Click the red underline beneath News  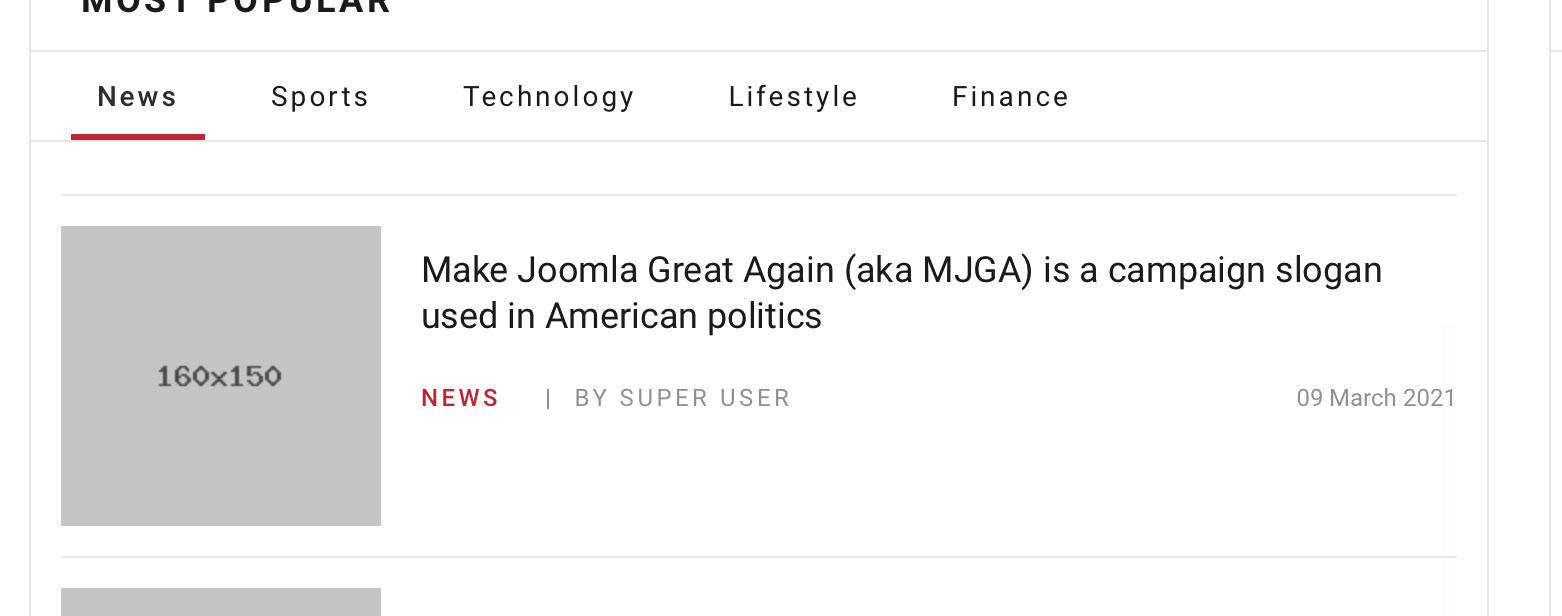click(138, 136)
